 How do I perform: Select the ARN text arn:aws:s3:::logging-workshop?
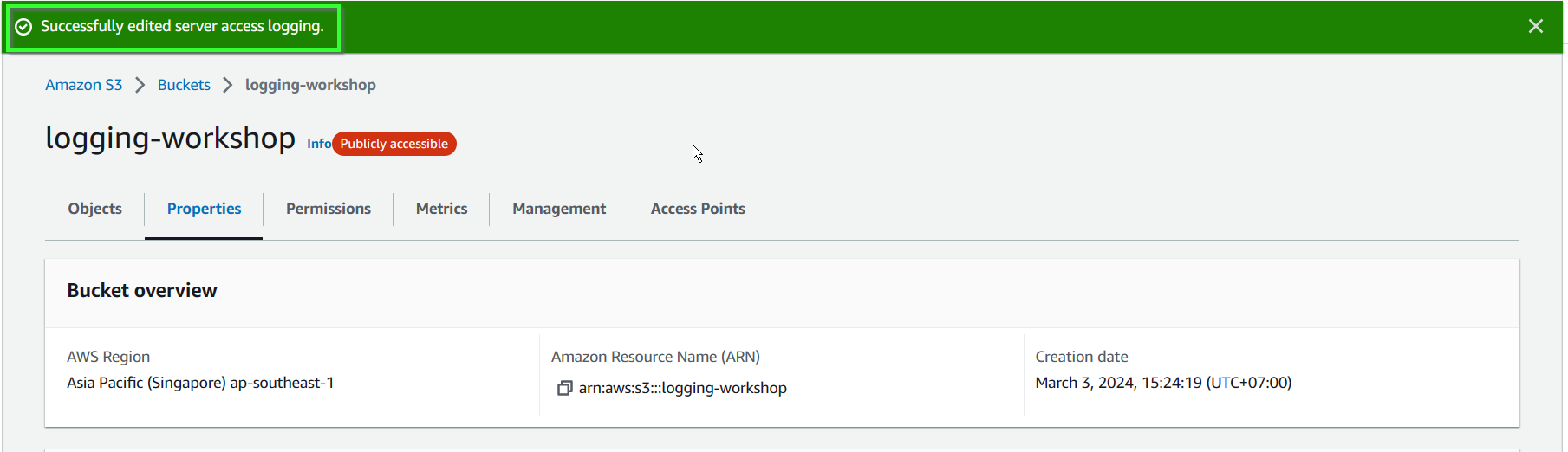pos(683,388)
